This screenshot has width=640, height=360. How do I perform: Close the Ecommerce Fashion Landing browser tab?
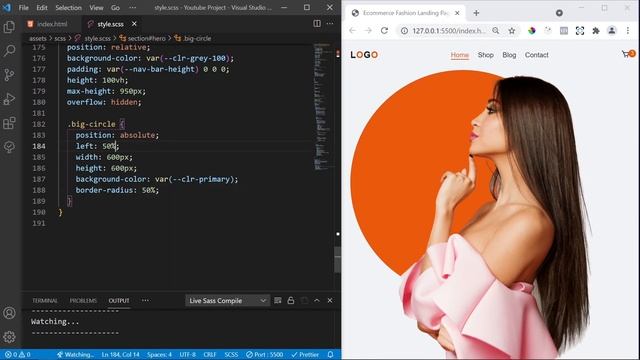coord(457,13)
